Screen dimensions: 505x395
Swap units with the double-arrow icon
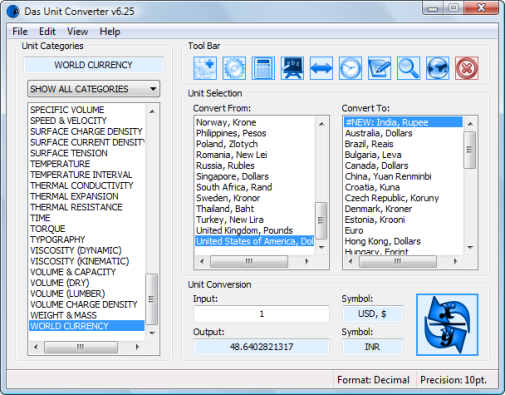pyautogui.click(x=321, y=68)
